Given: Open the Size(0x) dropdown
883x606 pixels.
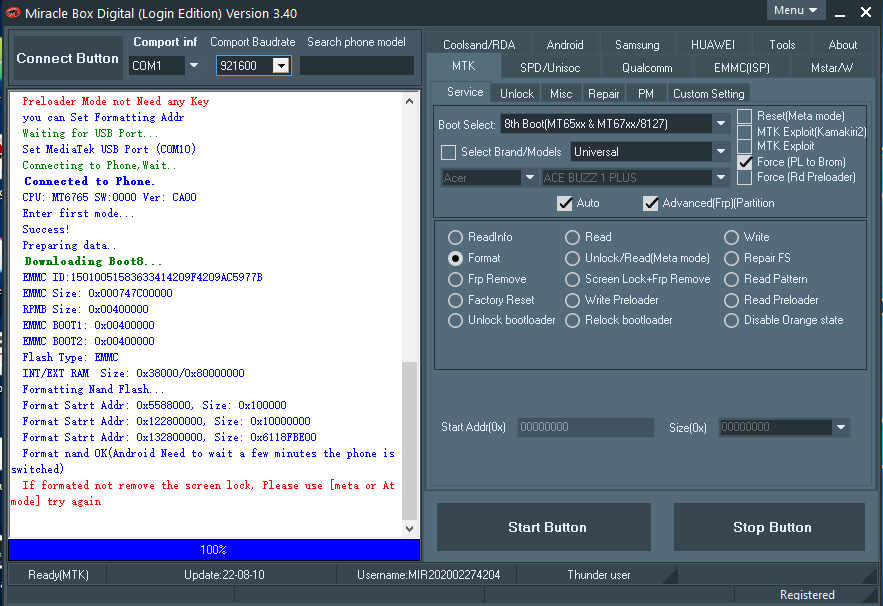Looking at the screenshot, I should [841, 427].
